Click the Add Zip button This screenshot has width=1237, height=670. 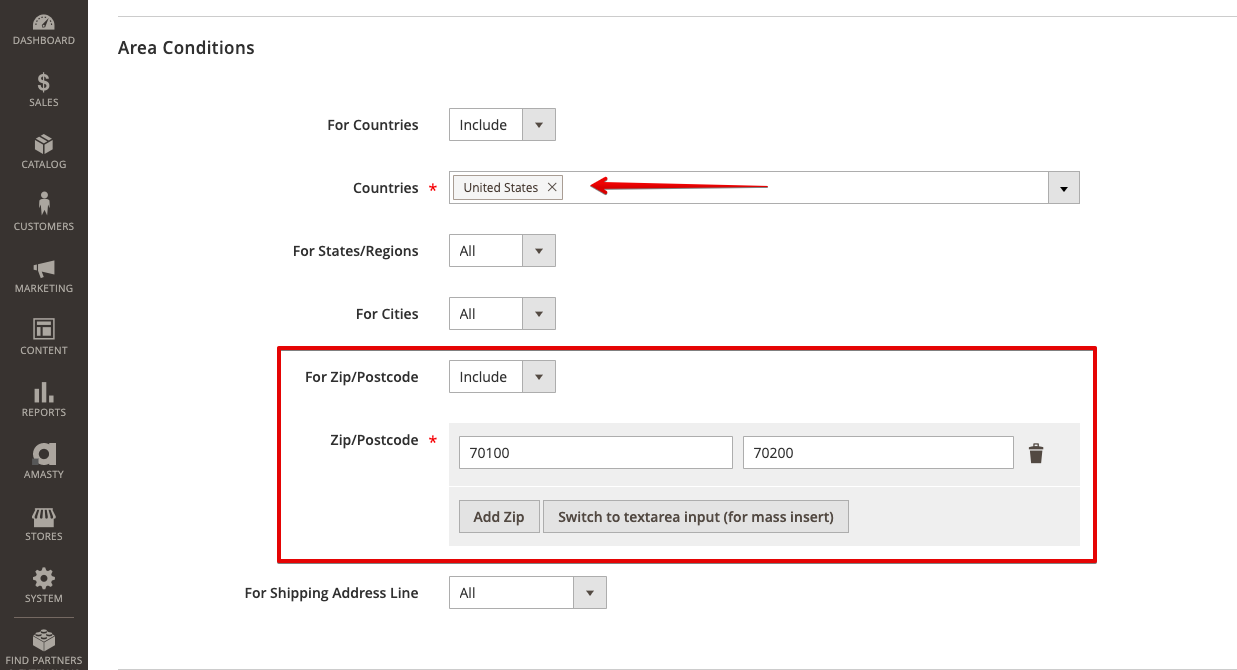point(499,517)
